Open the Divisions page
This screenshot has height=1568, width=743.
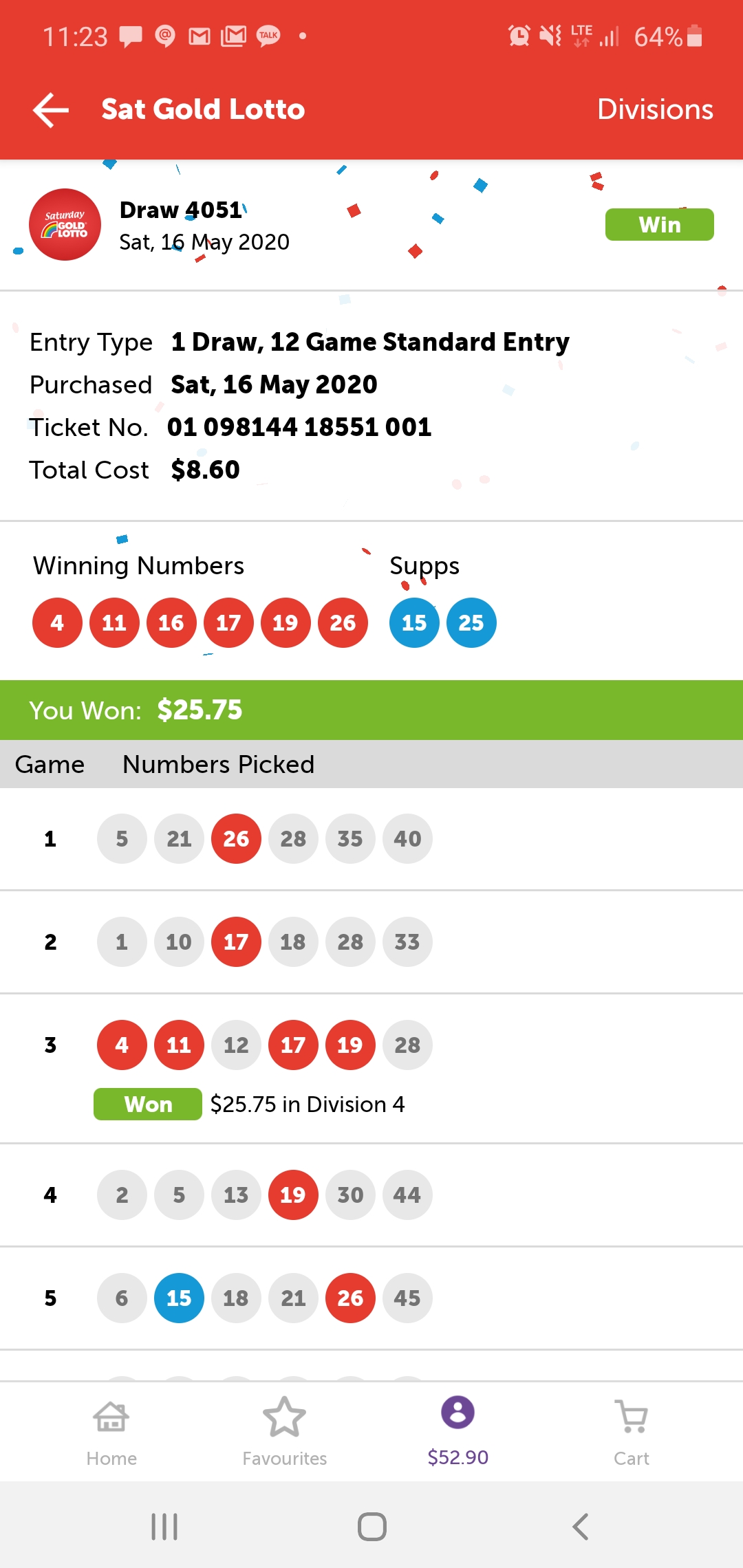coord(654,110)
